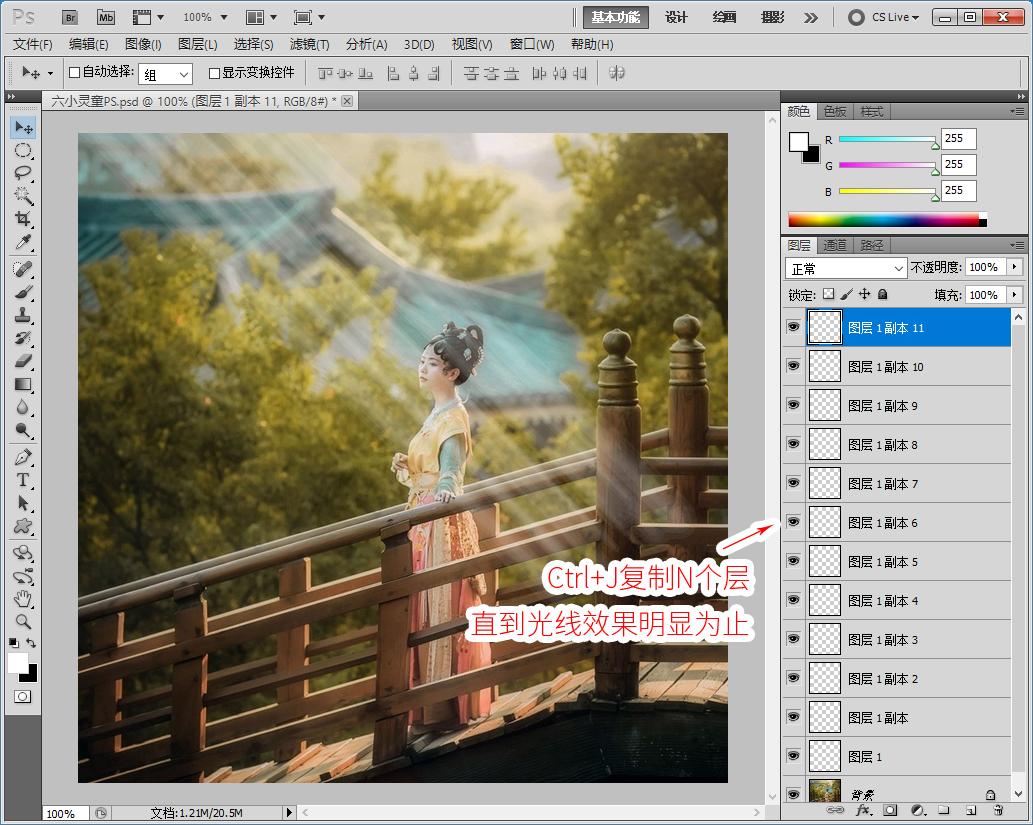Select the Move tool in toolbox
Screen dimensions: 1033x825
click(x=23, y=127)
